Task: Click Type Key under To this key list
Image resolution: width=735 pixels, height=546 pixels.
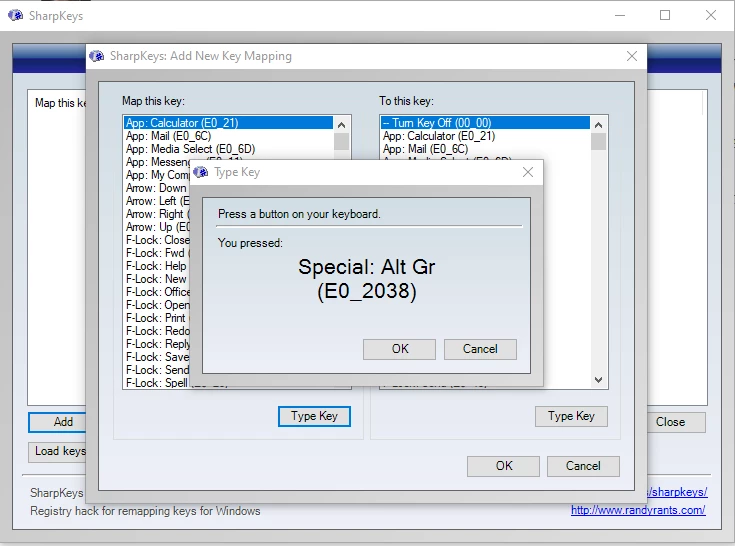Action: pos(571,416)
